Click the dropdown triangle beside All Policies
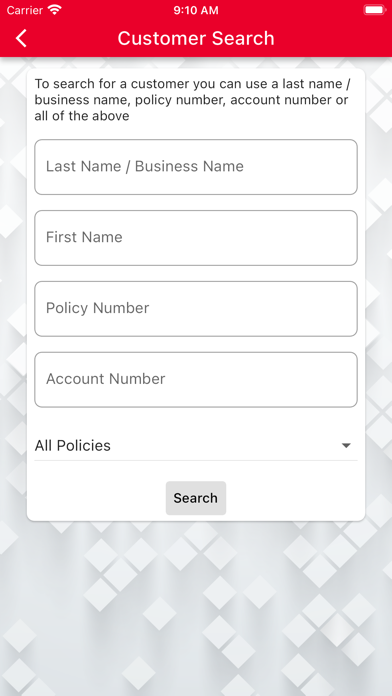Screen dimensions: 392x696 [x=346, y=446]
